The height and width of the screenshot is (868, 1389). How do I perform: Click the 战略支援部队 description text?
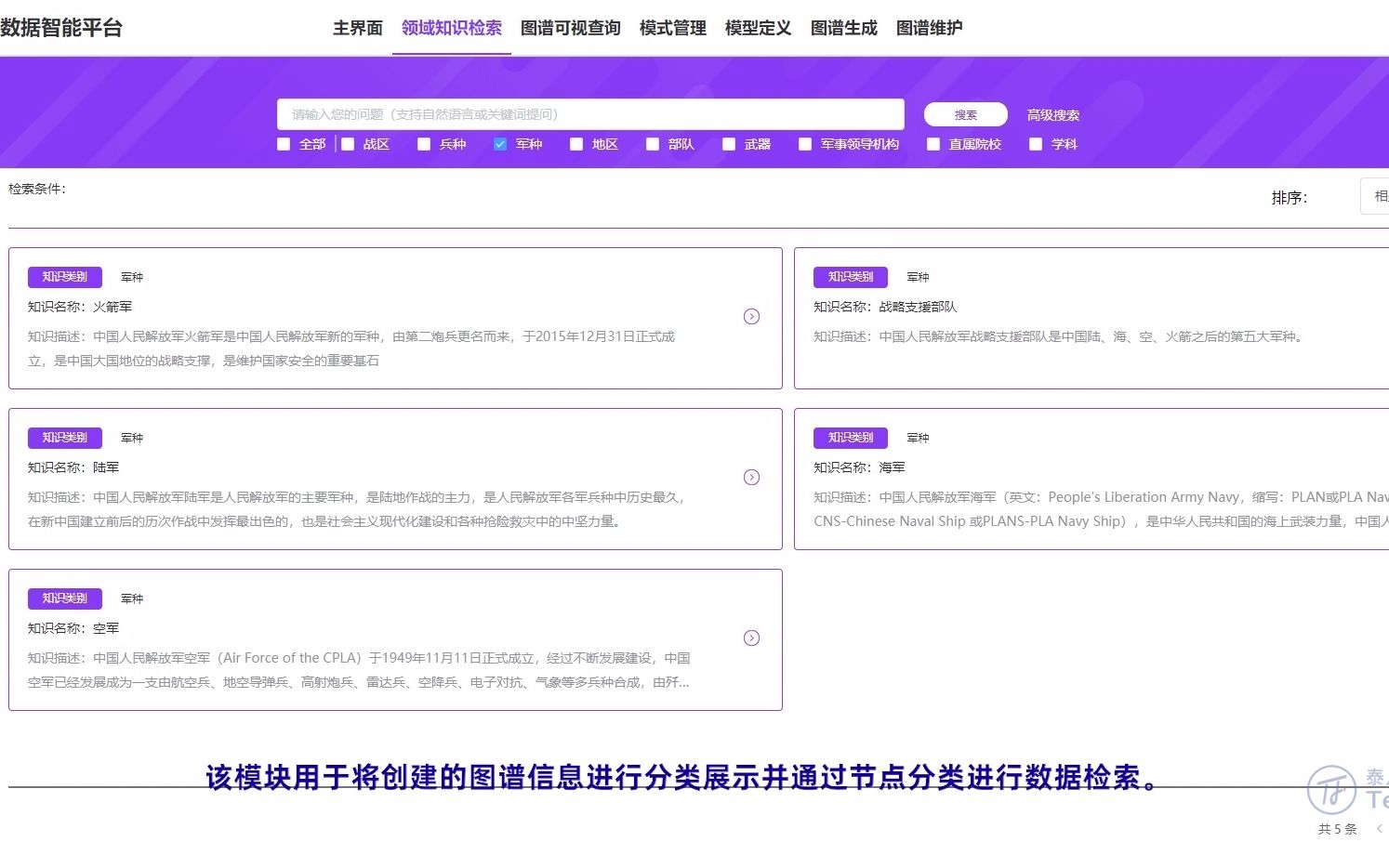pos(1060,336)
